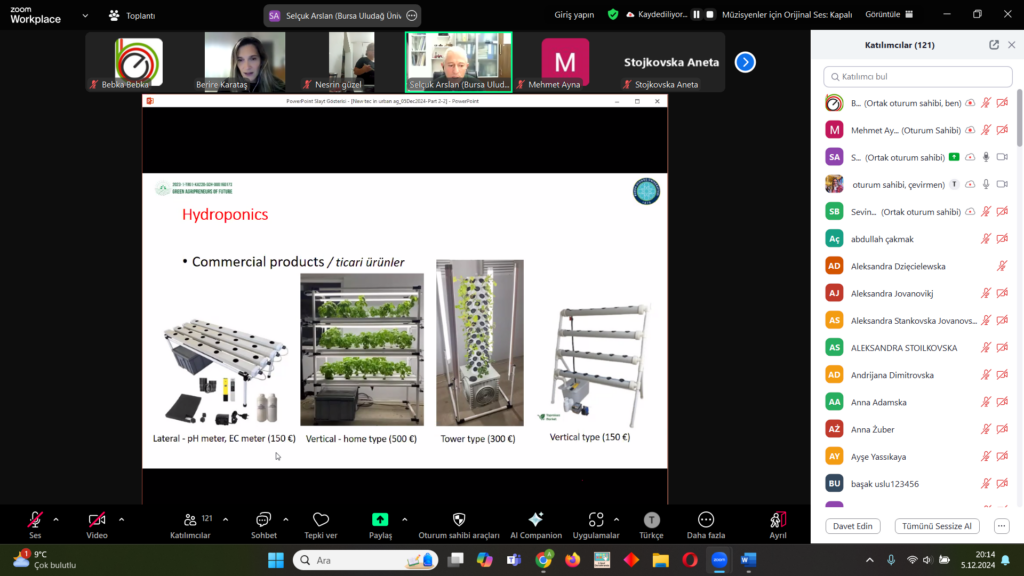Unmute microphone with the Ses button

[x=35, y=520]
